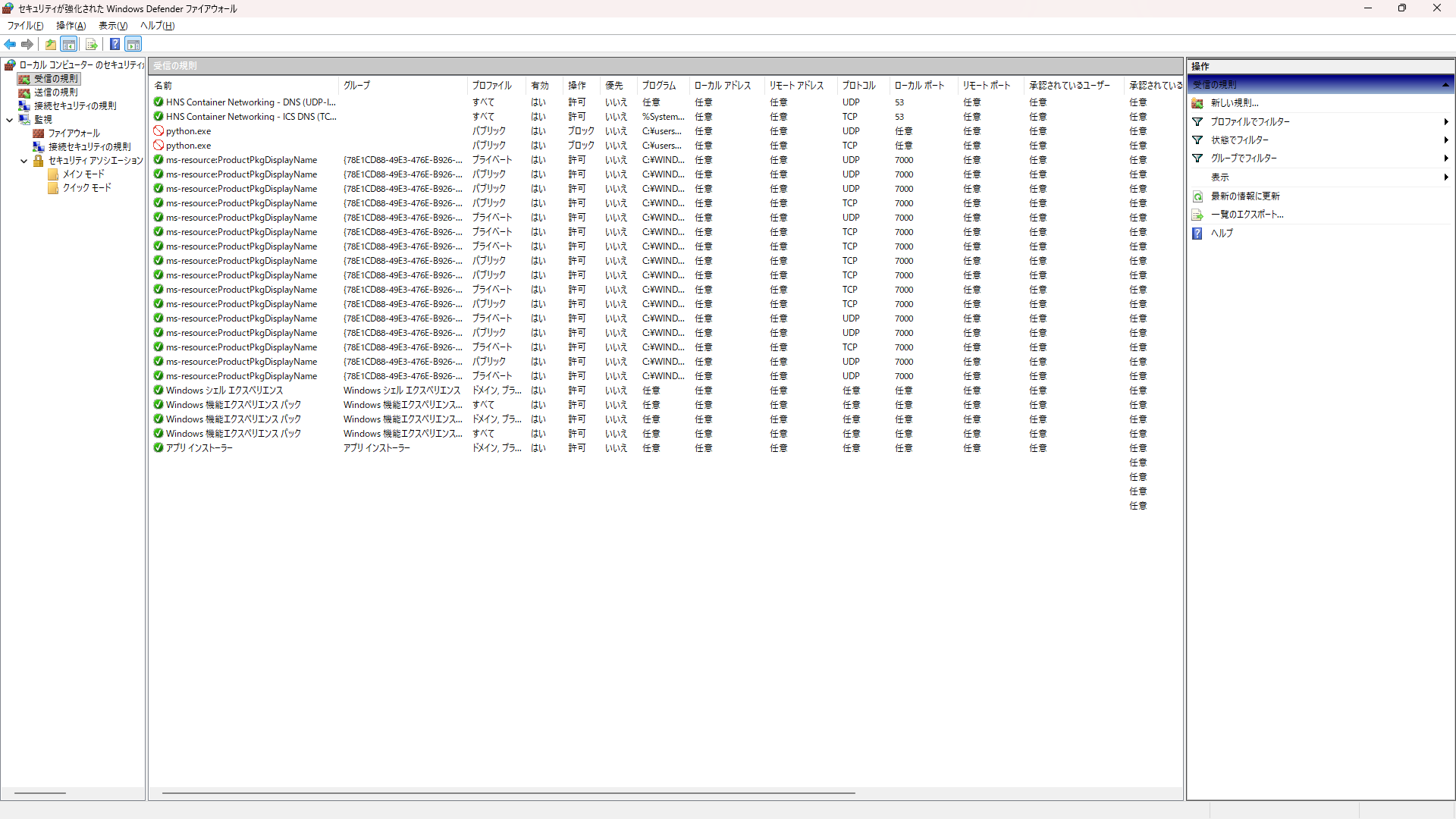
Task: Open the 操作(A) menu
Action: [71, 26]
